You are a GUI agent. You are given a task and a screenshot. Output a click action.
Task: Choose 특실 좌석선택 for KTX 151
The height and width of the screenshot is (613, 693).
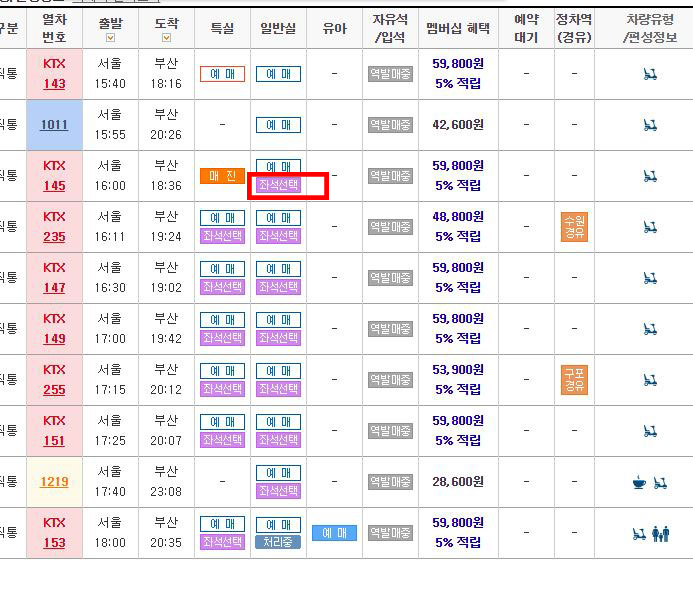click(222, 440)
